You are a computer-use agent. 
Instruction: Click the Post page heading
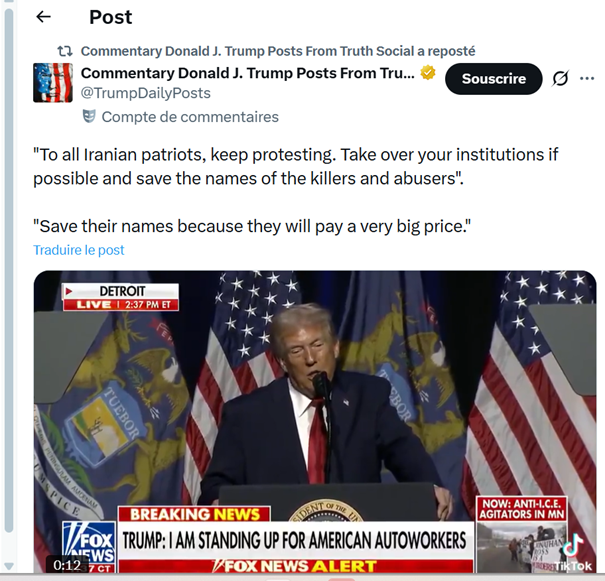(x=110, y=17)
